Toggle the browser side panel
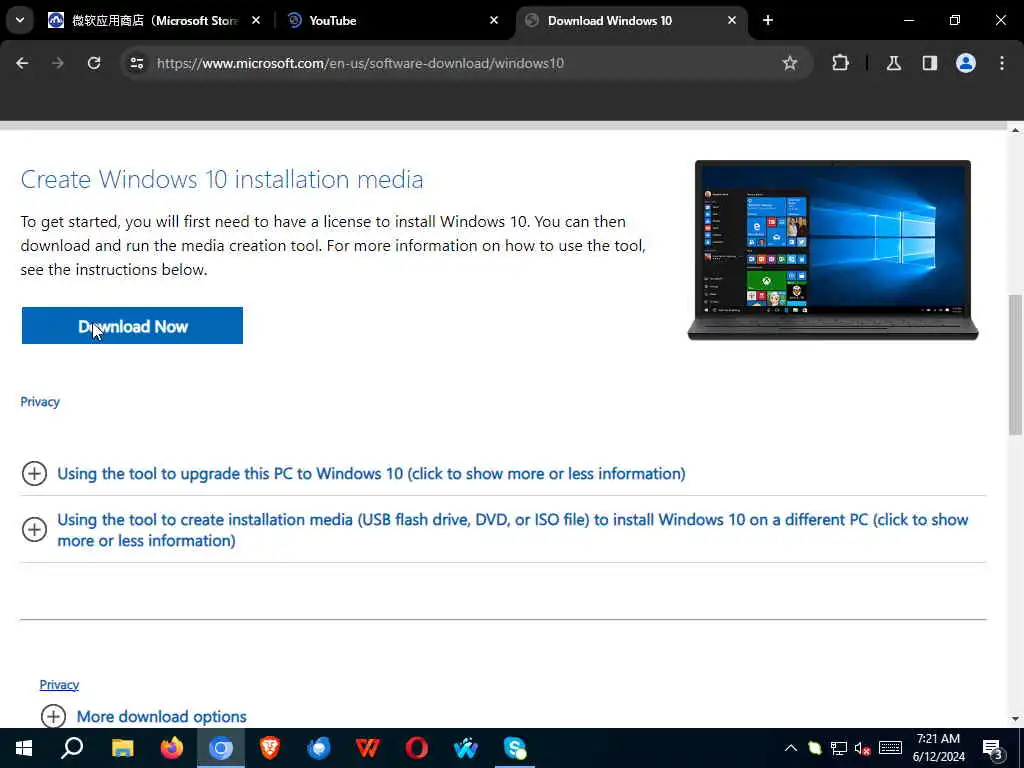The height and width of the screenshot is (768, 1024). coord(930,63)
